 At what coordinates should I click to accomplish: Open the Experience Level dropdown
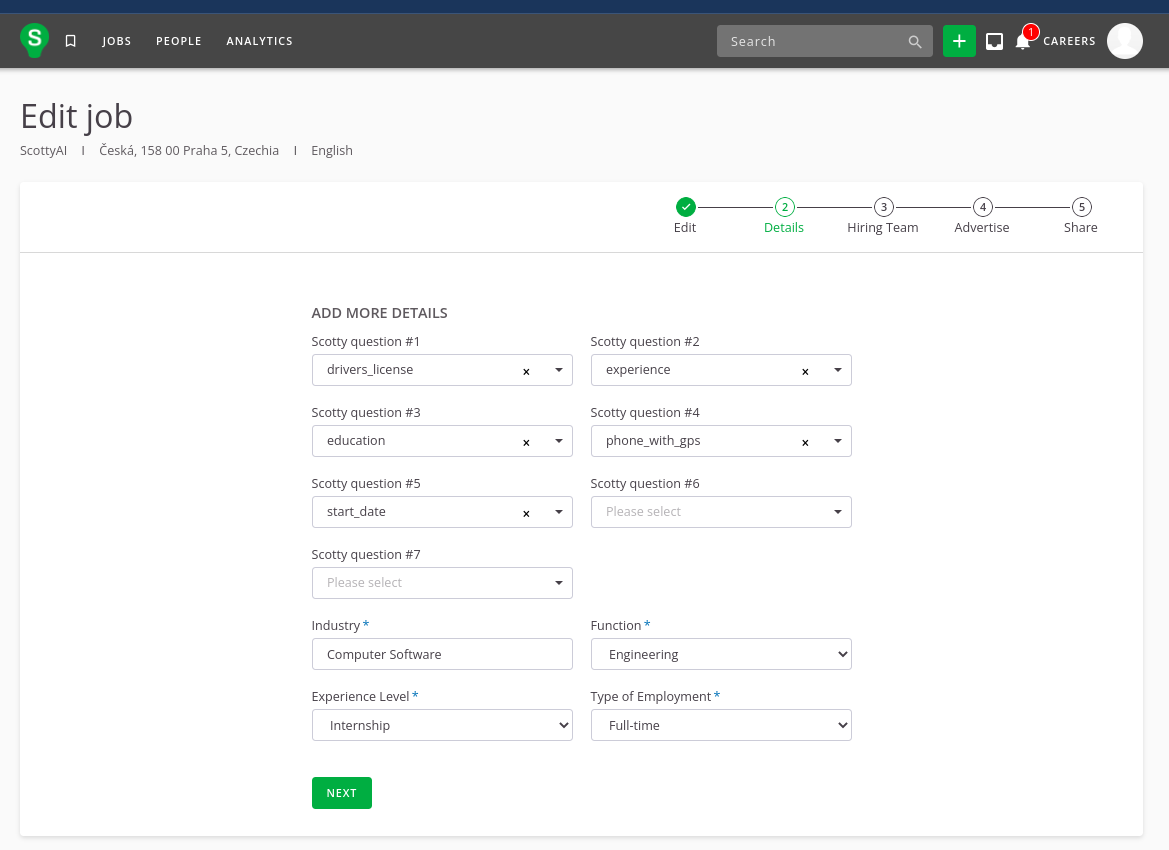coord(442,725)
